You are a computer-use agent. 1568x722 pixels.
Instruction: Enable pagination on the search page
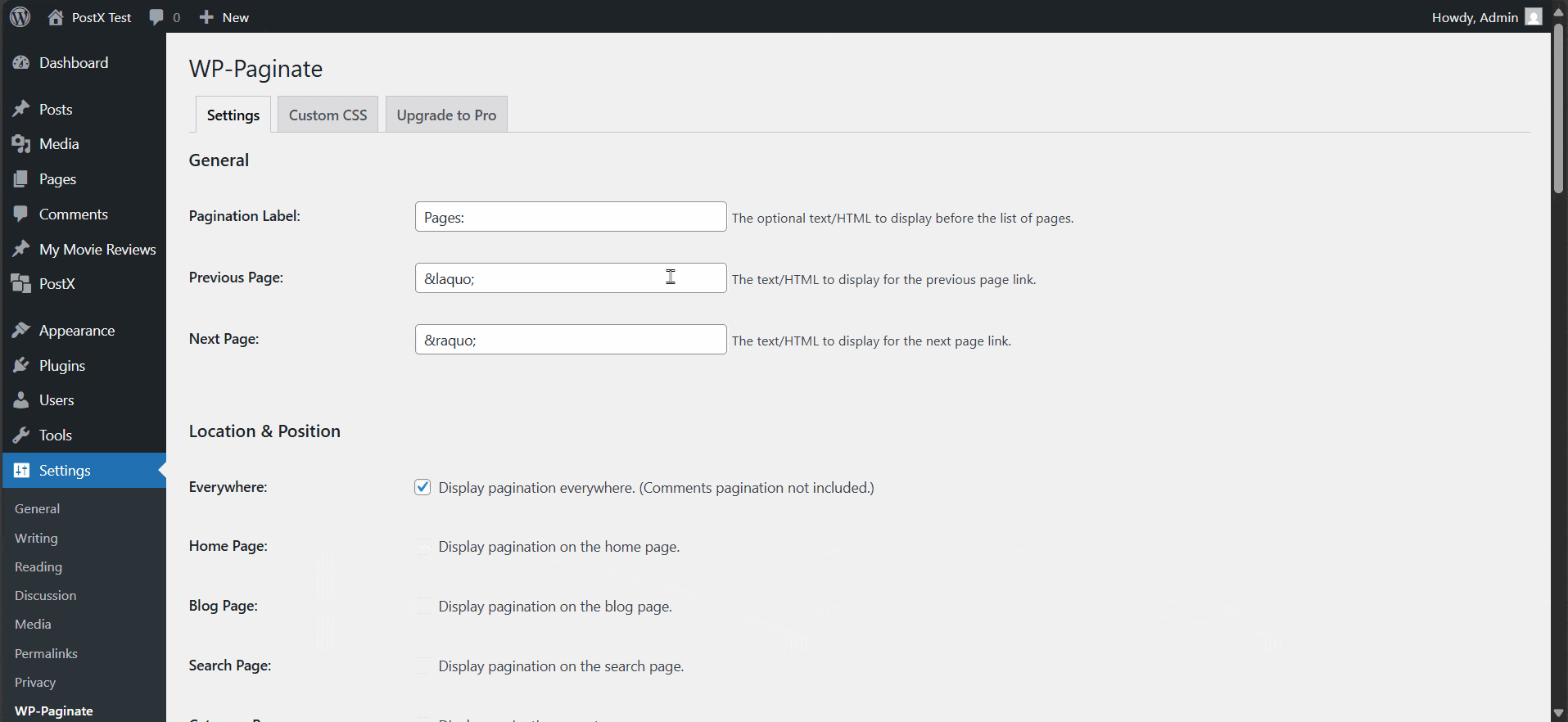(x=423, y=666)
